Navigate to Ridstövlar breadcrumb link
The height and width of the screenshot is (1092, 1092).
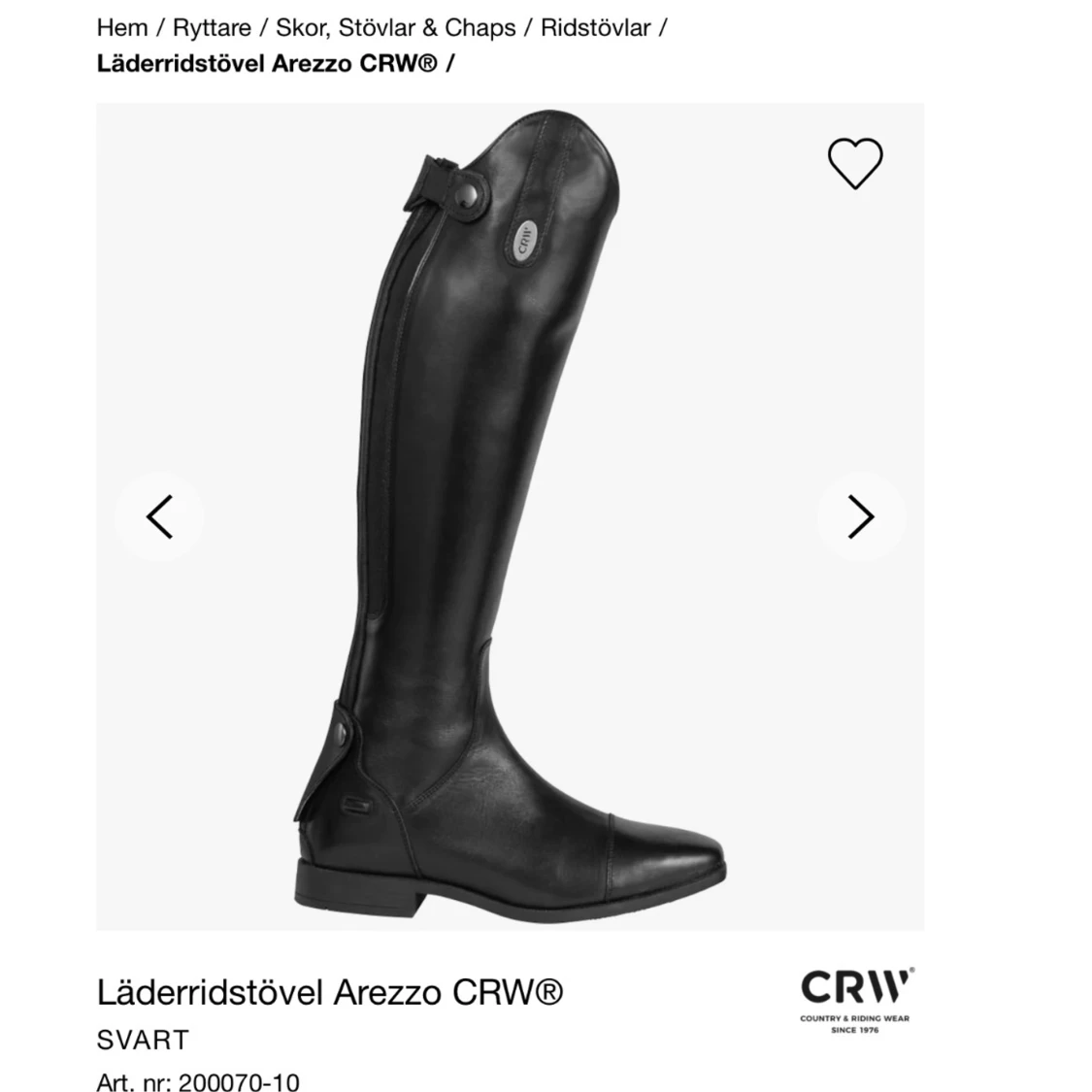pyautogui.click(x=595, y=28)
